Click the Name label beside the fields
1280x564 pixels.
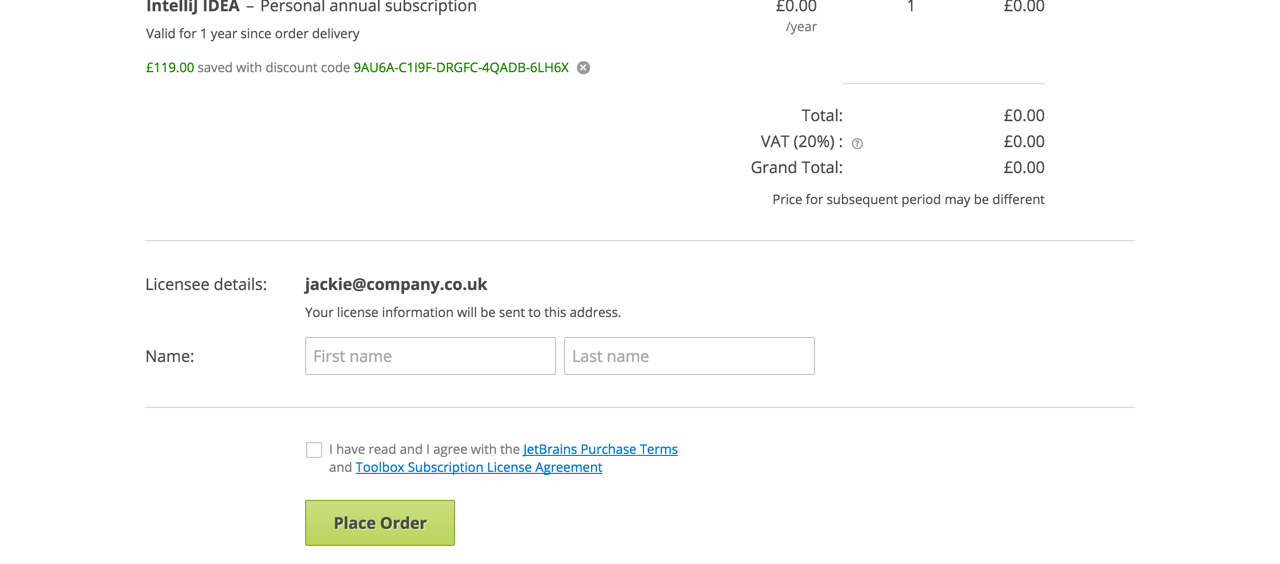point(170,356)
